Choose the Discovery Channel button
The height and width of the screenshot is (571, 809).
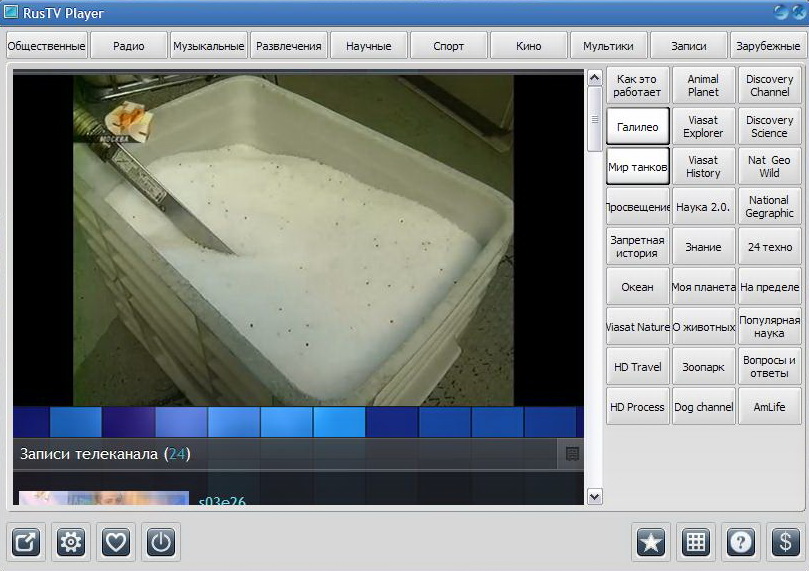pyautogui.click(x=769, y=86)
